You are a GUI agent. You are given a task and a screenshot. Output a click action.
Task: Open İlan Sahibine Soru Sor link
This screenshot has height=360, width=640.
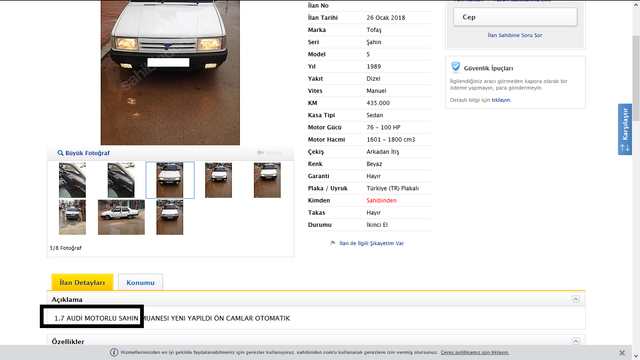[515, 35]
